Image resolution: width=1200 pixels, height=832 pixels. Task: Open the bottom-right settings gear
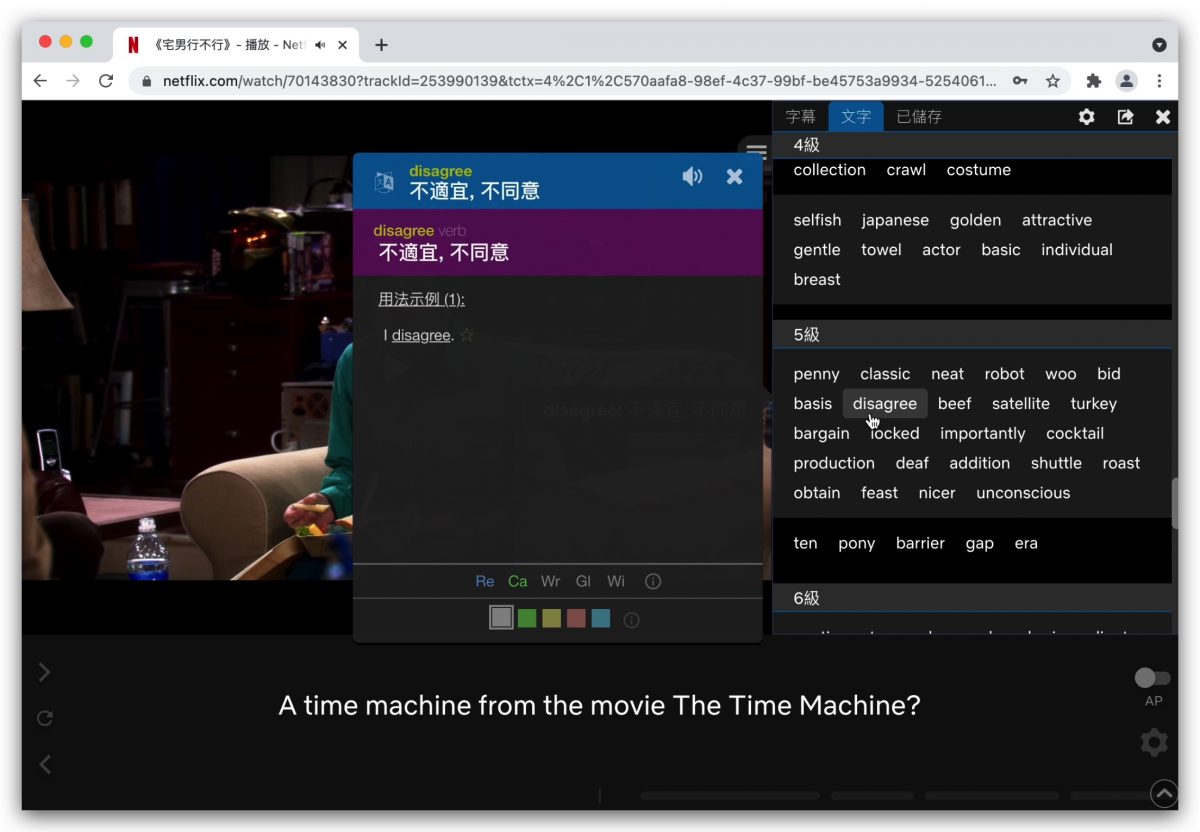[x=1154, y=742]
